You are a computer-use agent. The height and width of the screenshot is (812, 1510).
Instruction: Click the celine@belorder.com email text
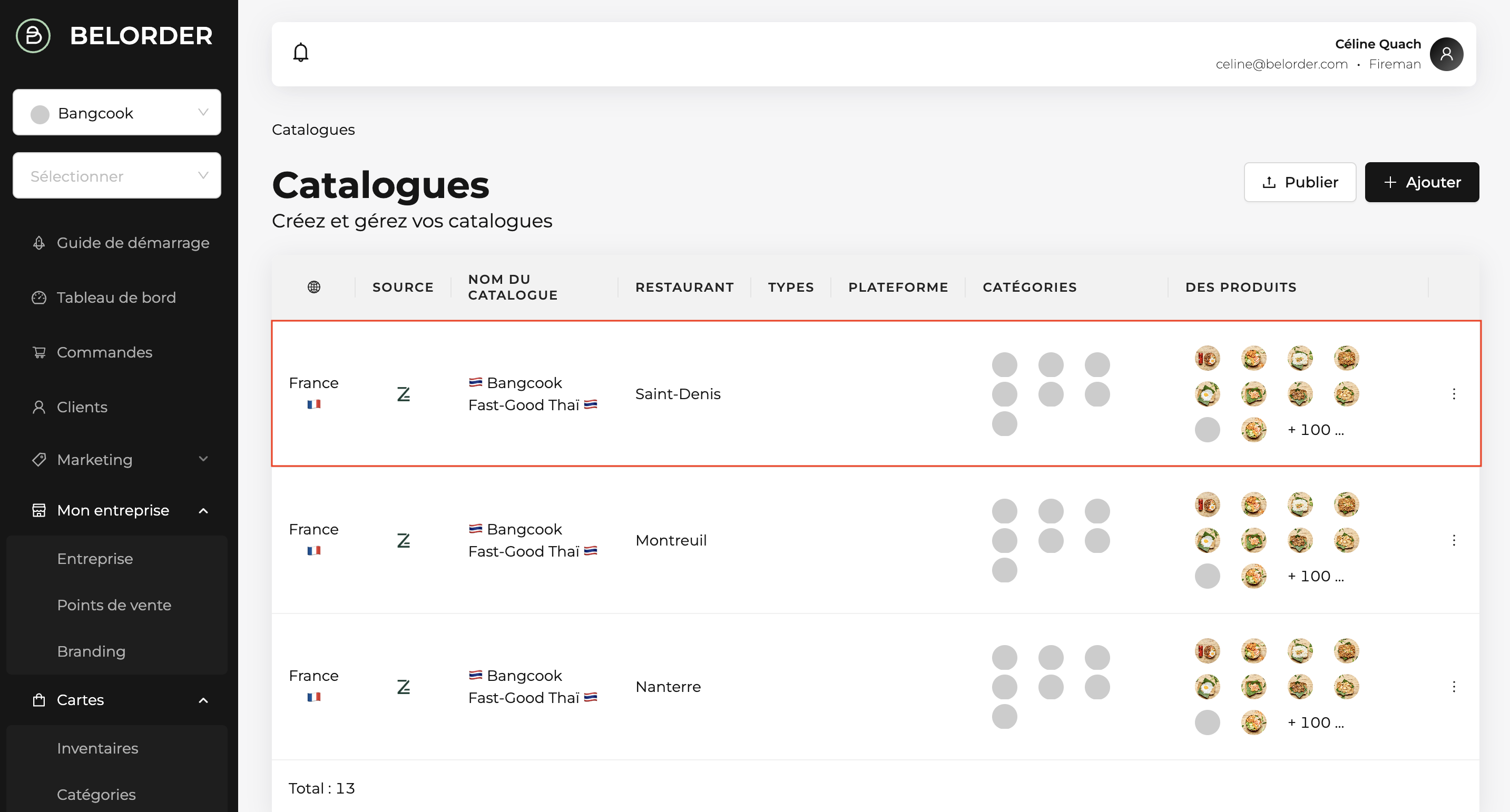pos(1281,64)
